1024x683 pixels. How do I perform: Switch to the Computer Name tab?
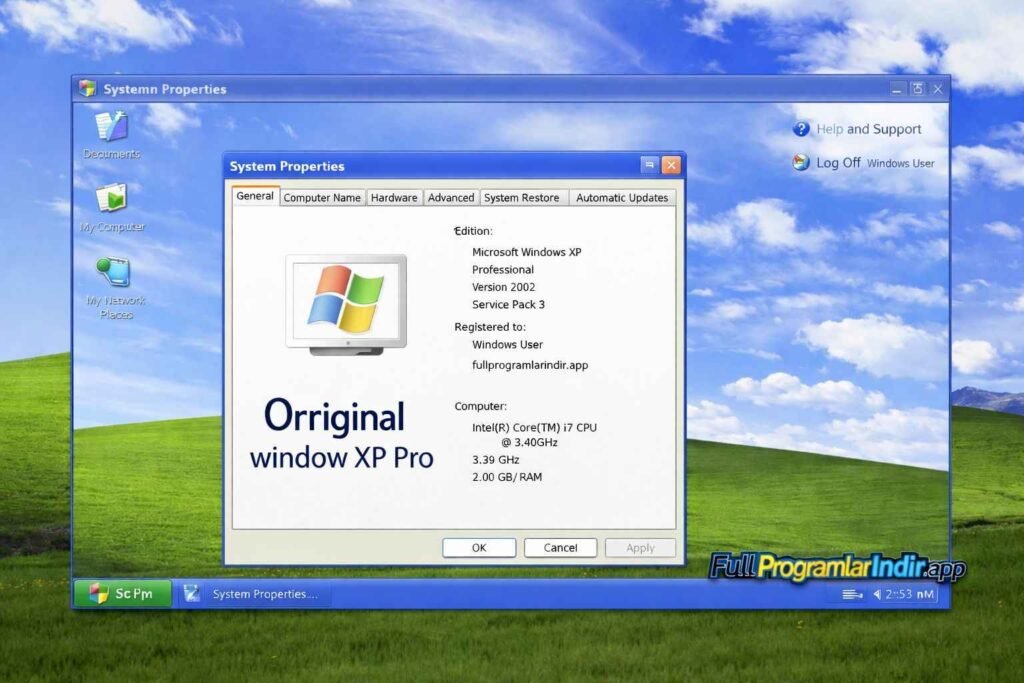pos(322,197)
